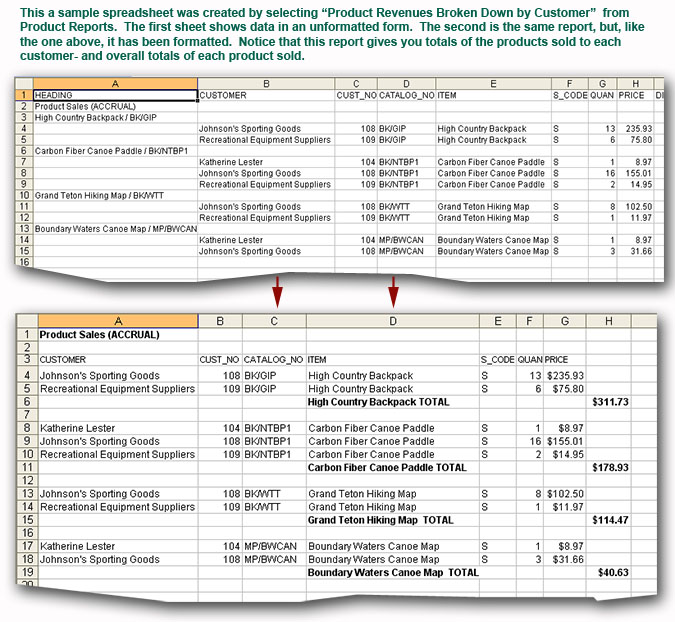Screen dimensions: 675x622
Task: Click the Carbon Fiber Canoe Paddle TOTAL label
Action: point(387,467)
